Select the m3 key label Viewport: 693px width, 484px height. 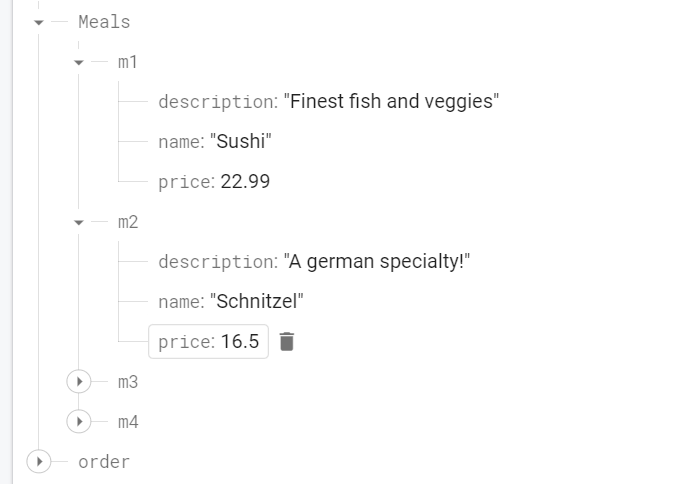click(x=128, y=382)
